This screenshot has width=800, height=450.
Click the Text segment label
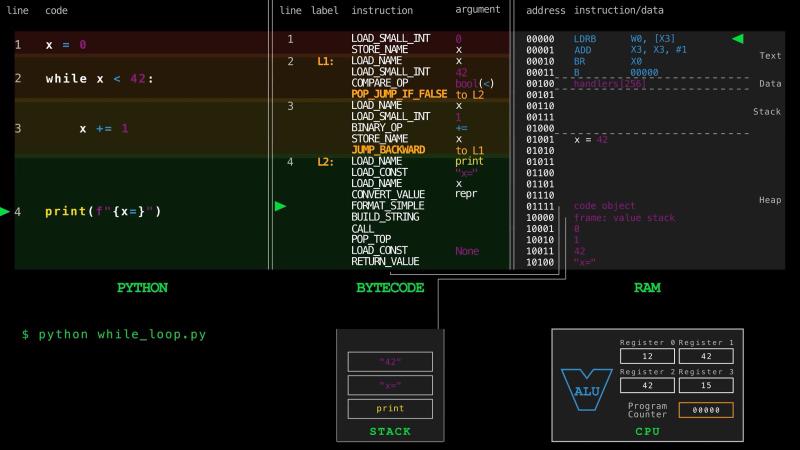770,56
